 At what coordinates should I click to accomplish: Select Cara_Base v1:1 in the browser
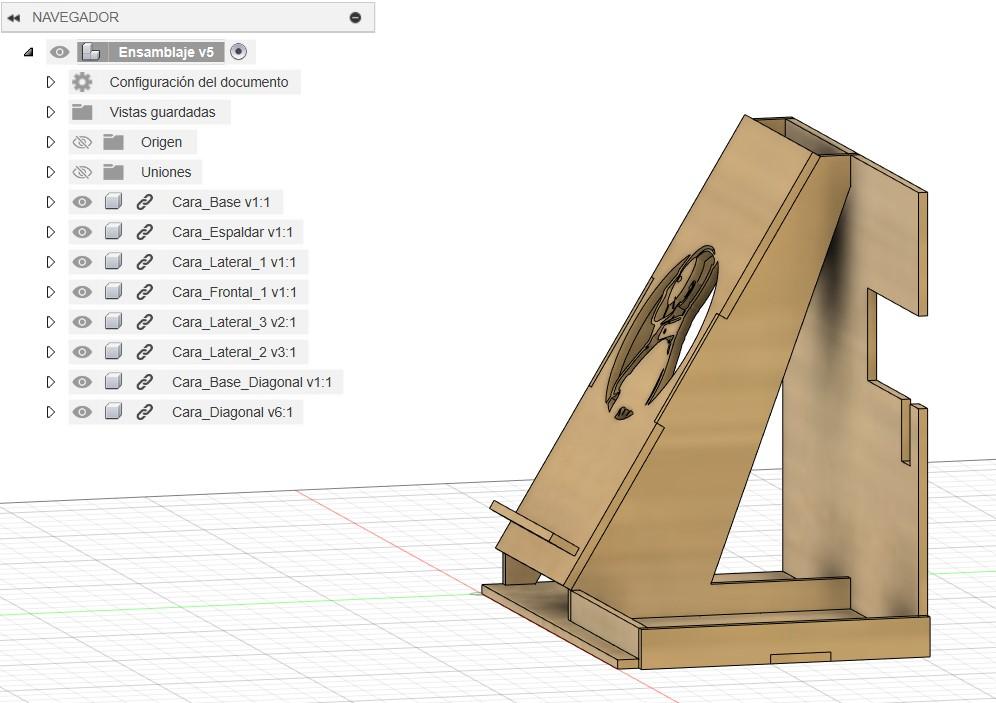(221, 202)
